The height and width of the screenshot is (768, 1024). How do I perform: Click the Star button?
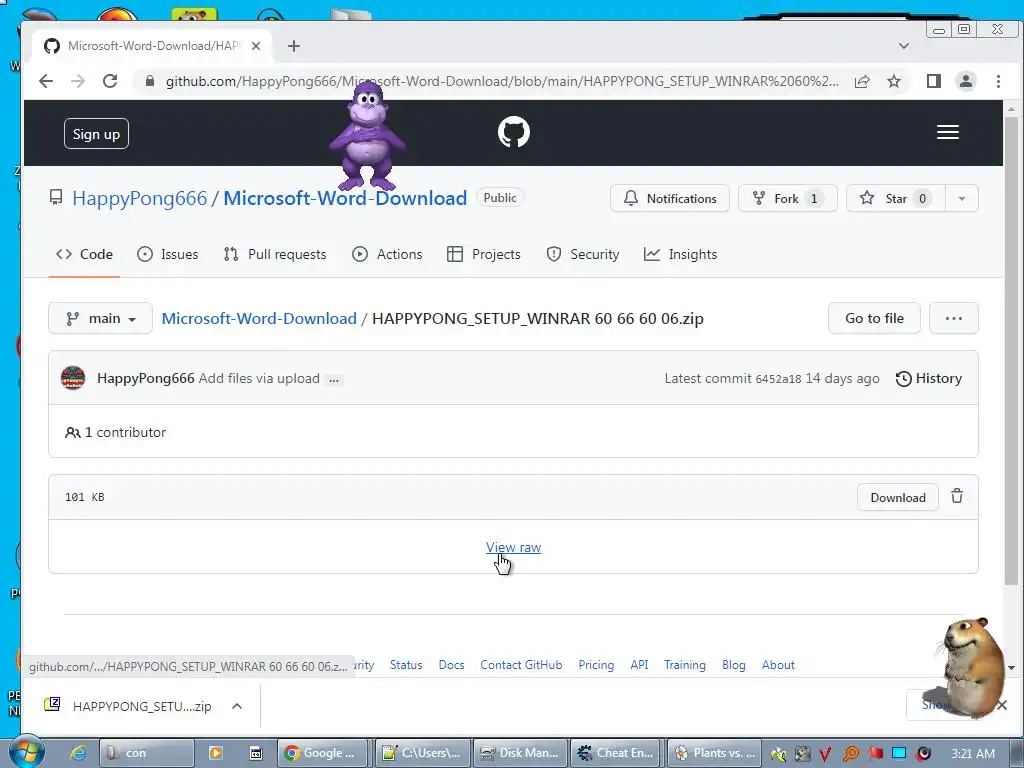tap(895, 199)
